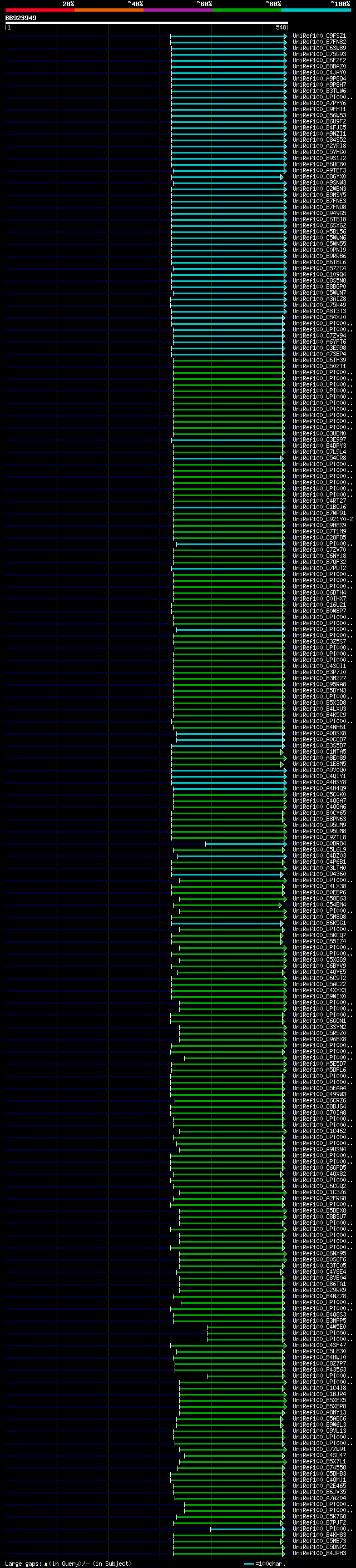Image resolution: width=356 pixels, height=1568 pixels.
Task: Click hit label UniRef100_Q5C0K0
Action: [x=319, y=794]
